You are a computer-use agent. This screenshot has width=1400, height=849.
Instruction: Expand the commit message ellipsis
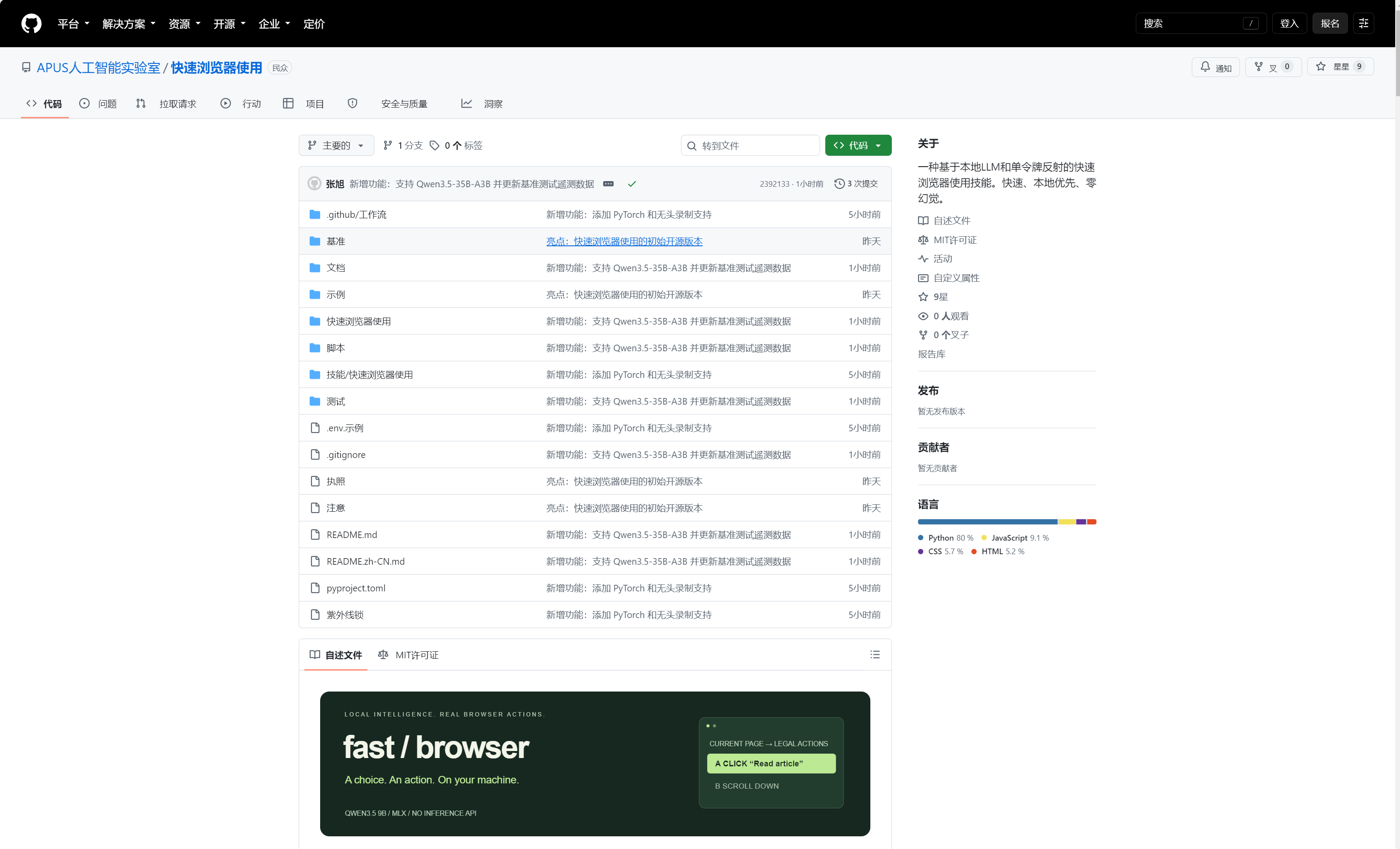[608, 184]
